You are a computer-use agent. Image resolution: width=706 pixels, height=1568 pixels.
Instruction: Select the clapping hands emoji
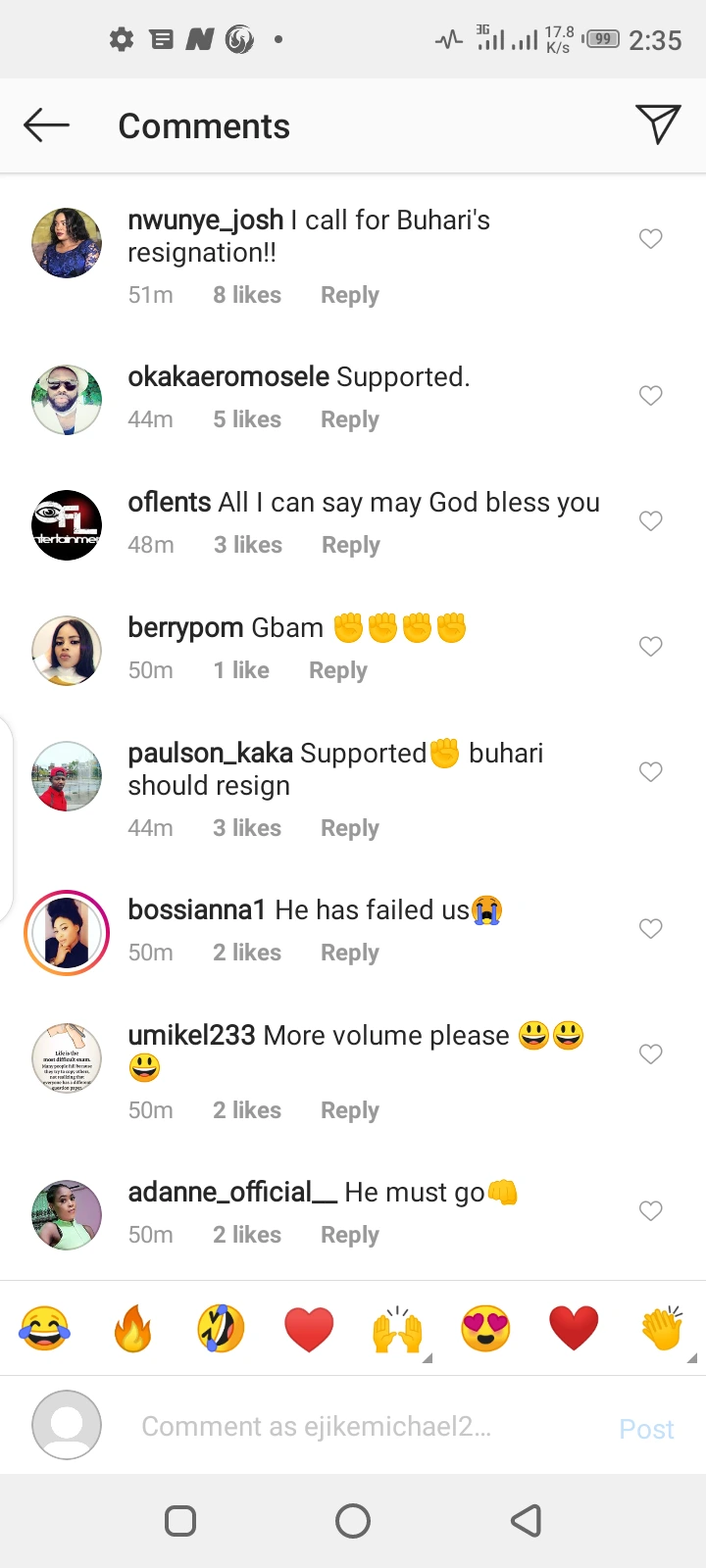click(663, 1329)
